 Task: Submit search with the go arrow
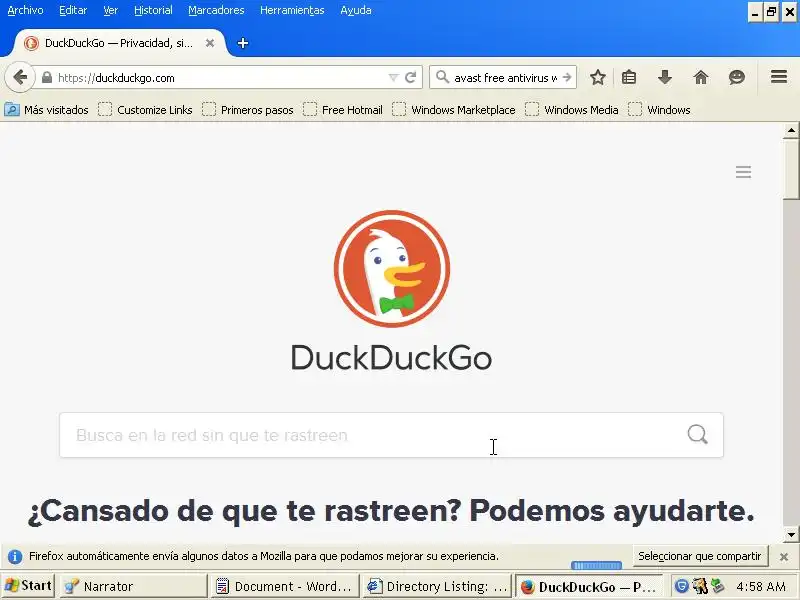[567, 78]
